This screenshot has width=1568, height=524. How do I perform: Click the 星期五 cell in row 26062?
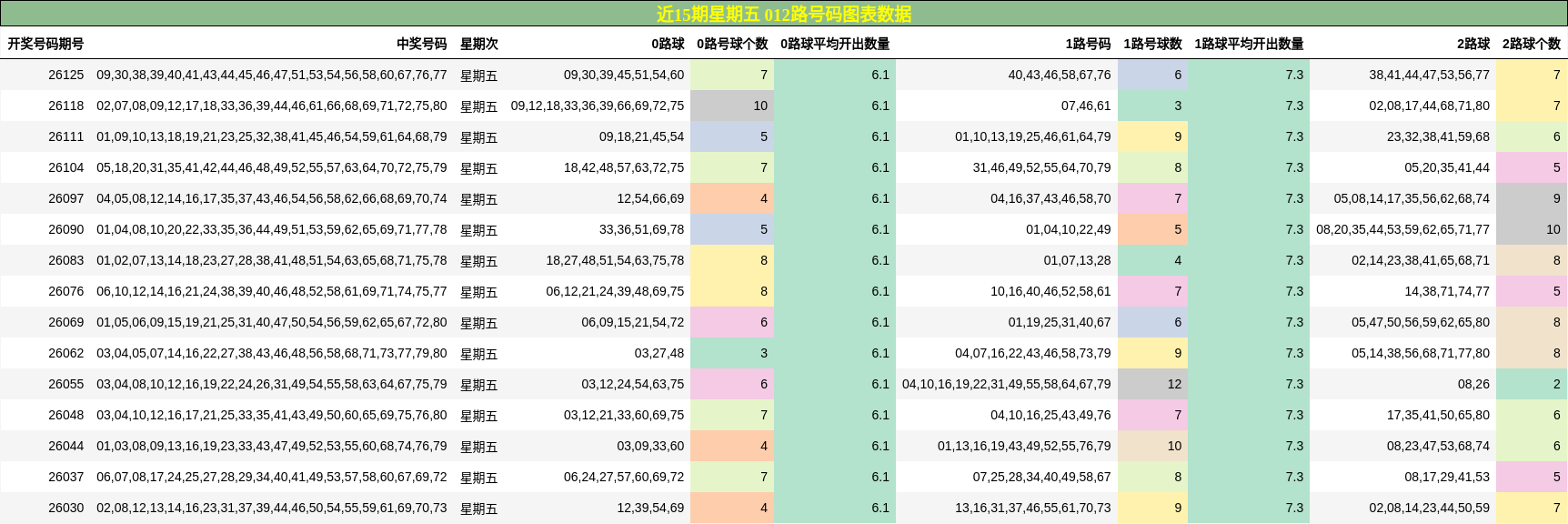[x=478, y=353]
